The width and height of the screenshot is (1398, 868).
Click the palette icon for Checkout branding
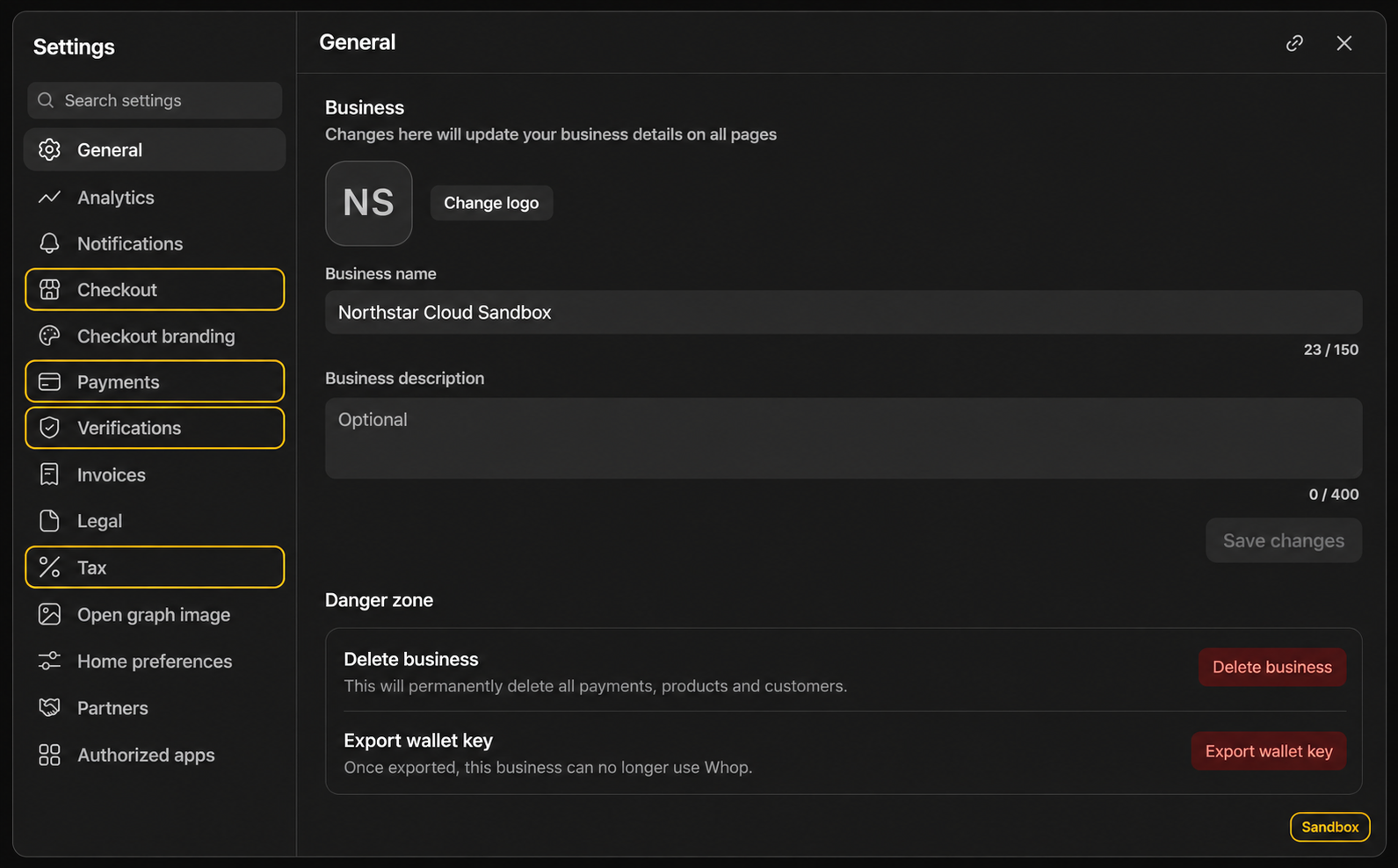point(50,336)
